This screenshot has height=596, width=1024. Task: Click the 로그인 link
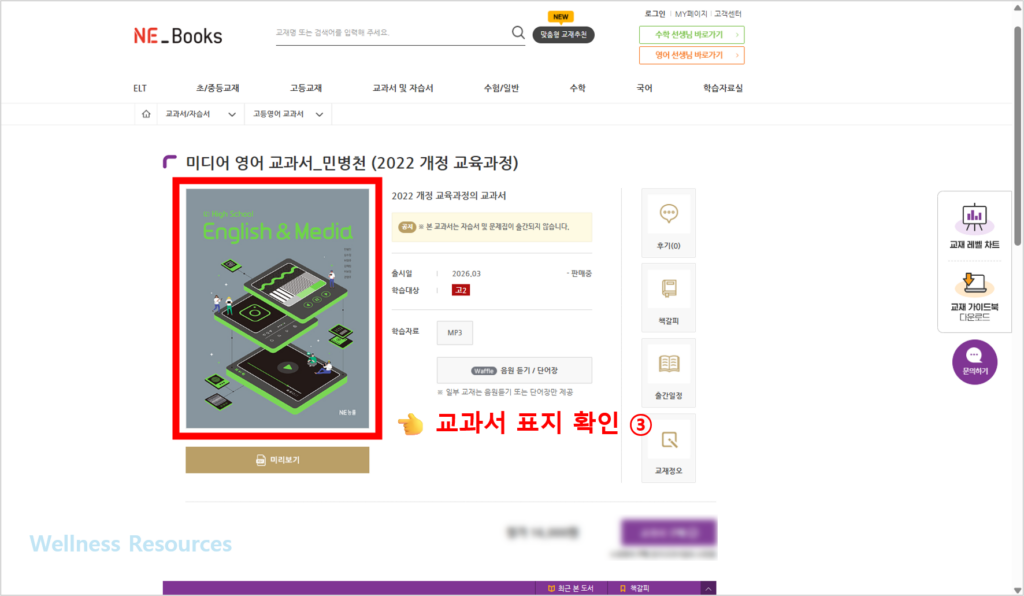tap(654, 14)
